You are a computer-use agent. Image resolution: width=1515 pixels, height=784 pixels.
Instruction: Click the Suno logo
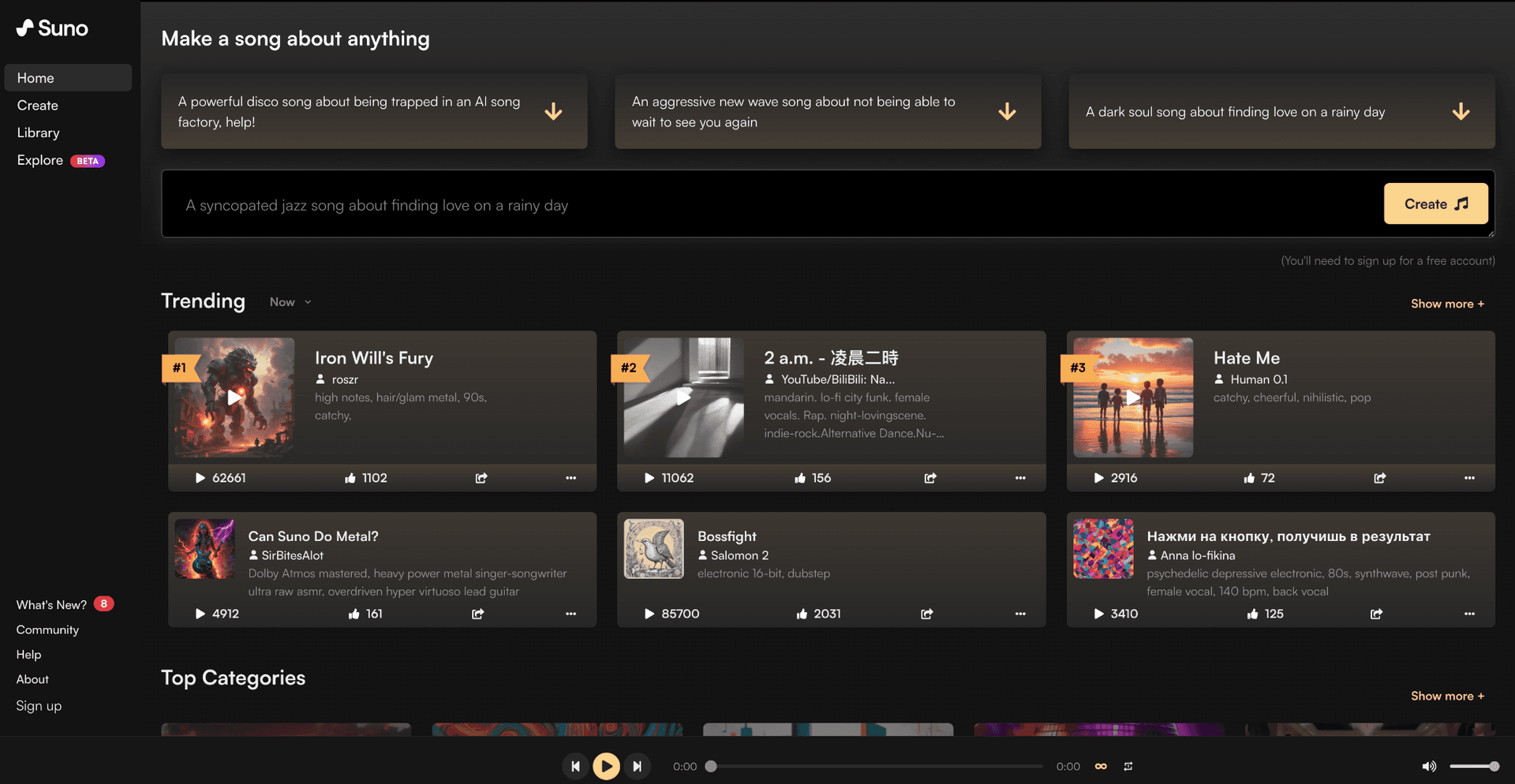(x=52, y=28)
